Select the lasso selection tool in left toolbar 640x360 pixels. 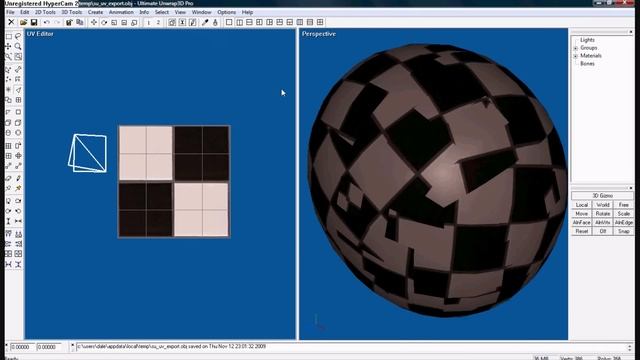18,37
